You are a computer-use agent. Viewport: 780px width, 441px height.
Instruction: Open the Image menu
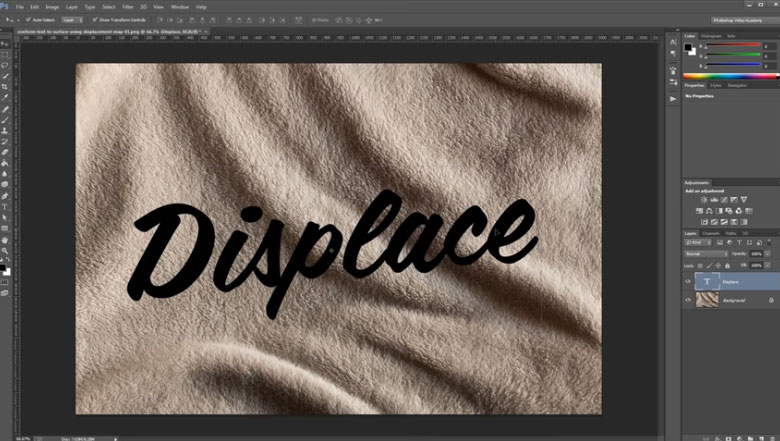52,7
